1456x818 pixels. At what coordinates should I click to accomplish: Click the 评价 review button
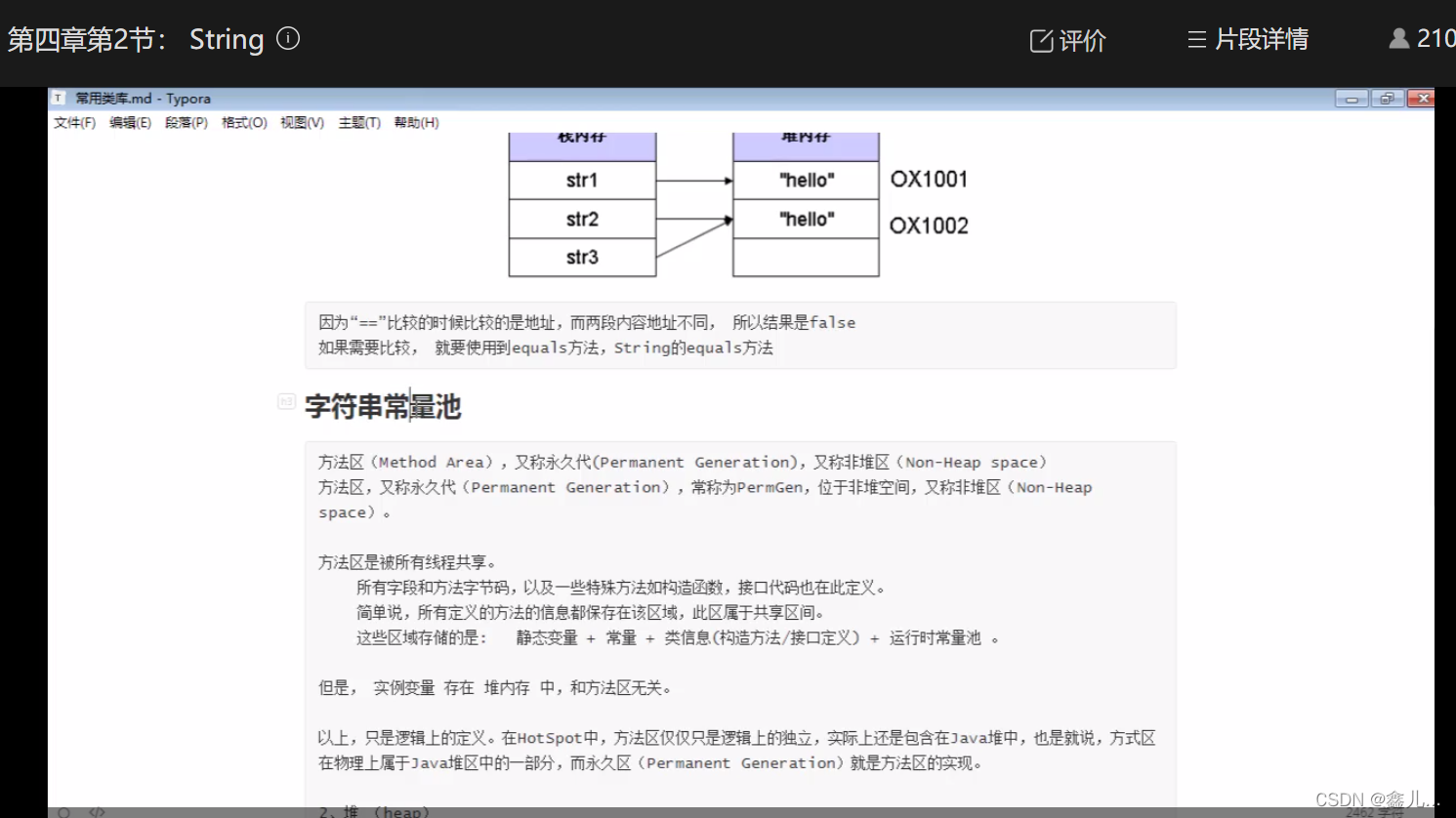[x=1067, y=40]
